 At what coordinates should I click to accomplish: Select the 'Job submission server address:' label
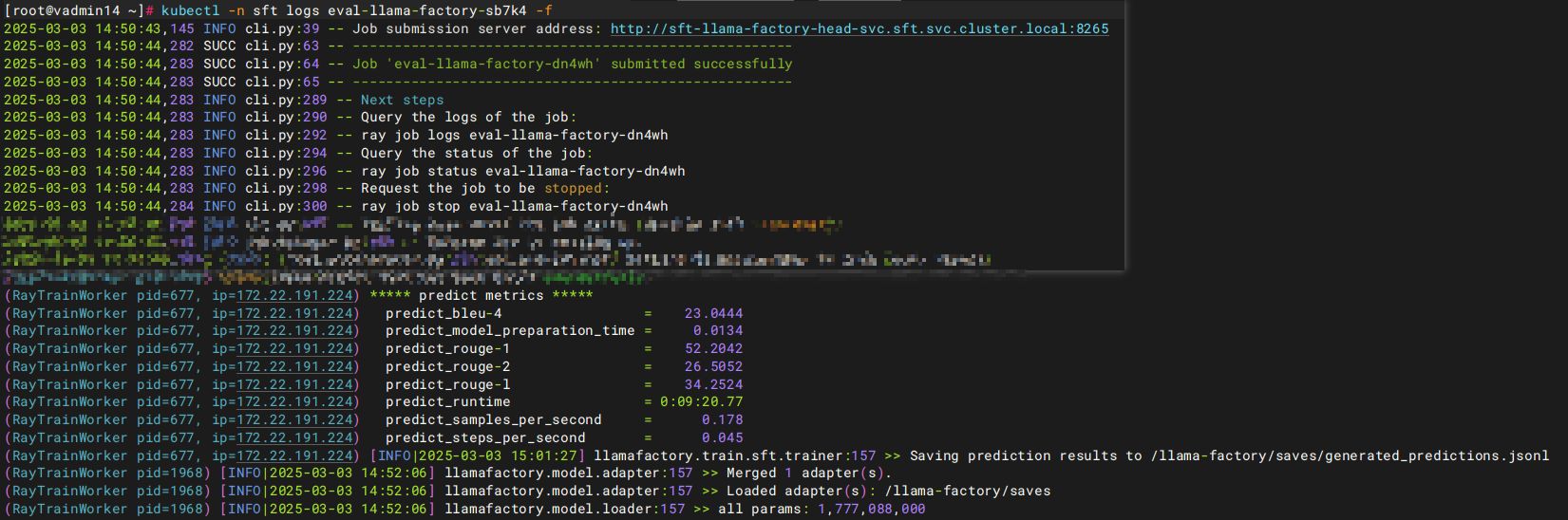(x=477, y=28)
